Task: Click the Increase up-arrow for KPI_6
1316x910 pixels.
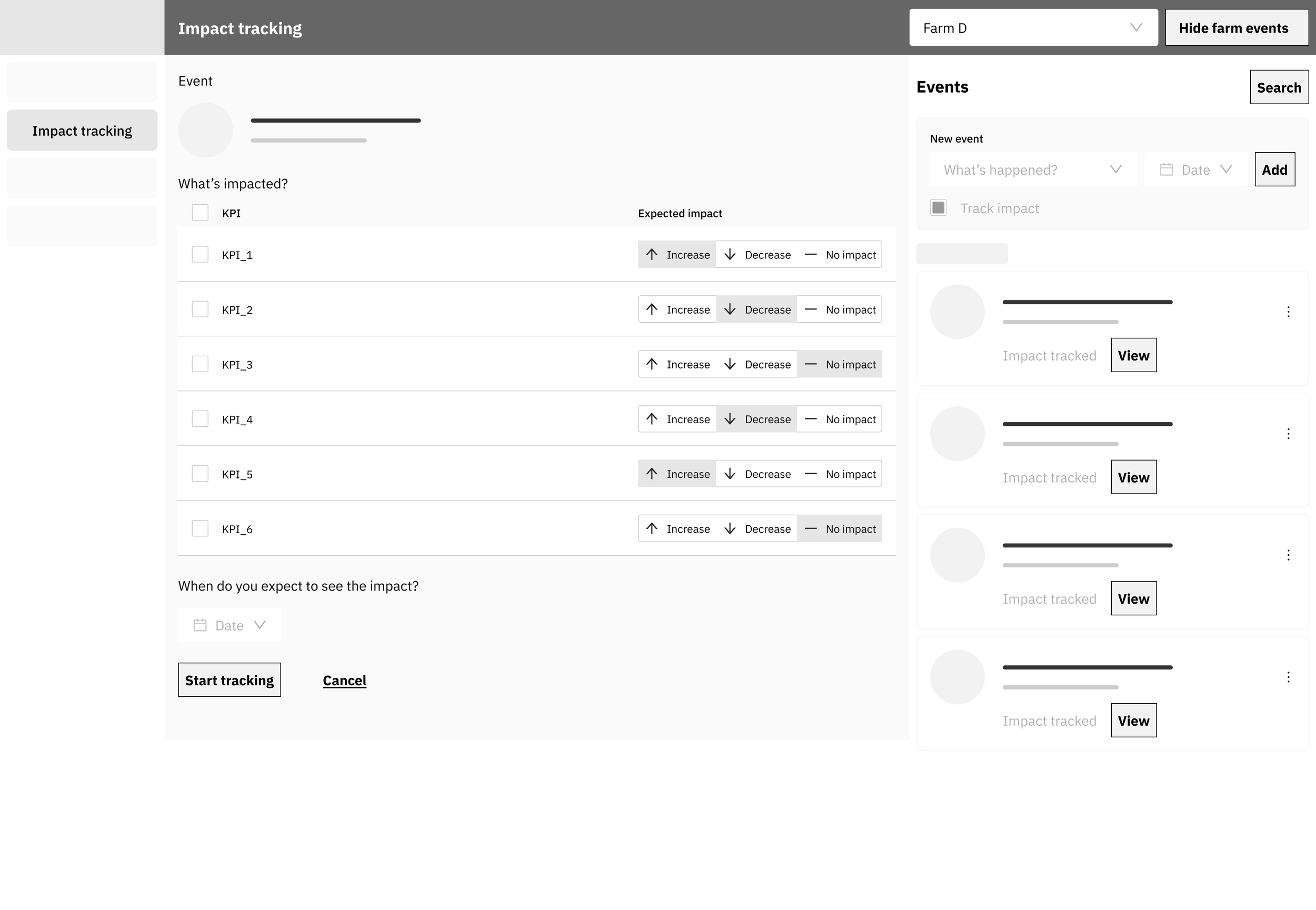Action: (652, 528)
